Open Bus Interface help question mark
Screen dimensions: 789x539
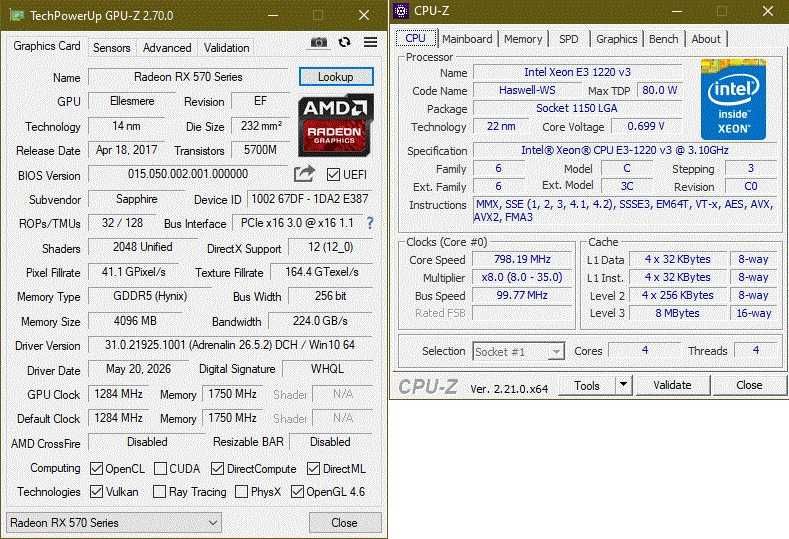coord(370,223)
